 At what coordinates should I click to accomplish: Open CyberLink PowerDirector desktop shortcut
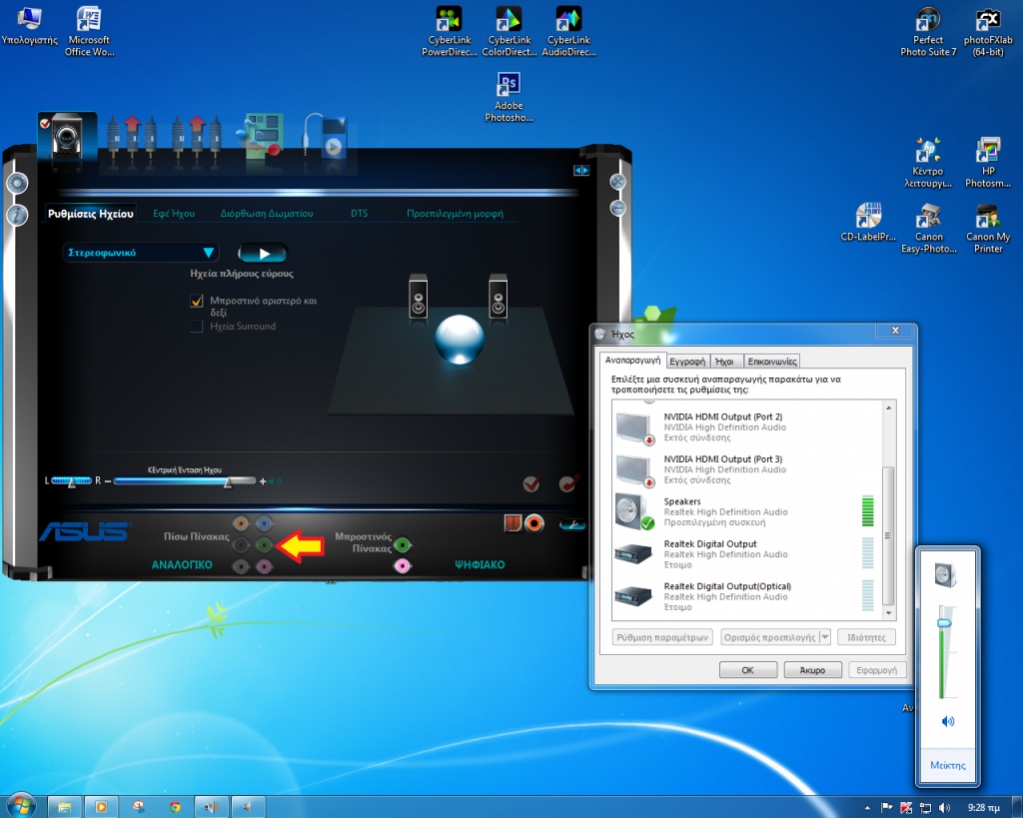coord(449,31)
